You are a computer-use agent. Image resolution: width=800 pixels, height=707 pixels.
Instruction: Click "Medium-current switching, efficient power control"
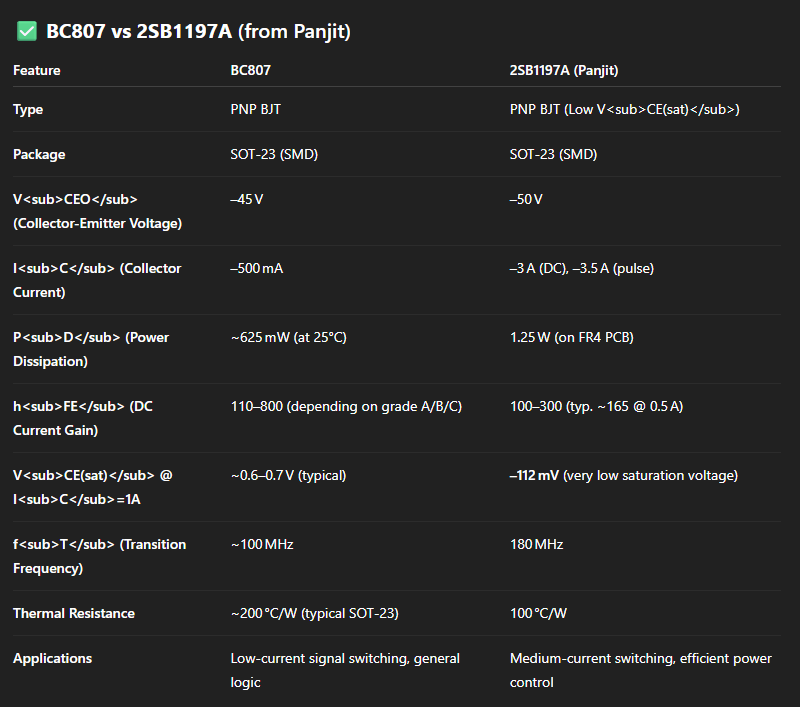tap(641, 670)
